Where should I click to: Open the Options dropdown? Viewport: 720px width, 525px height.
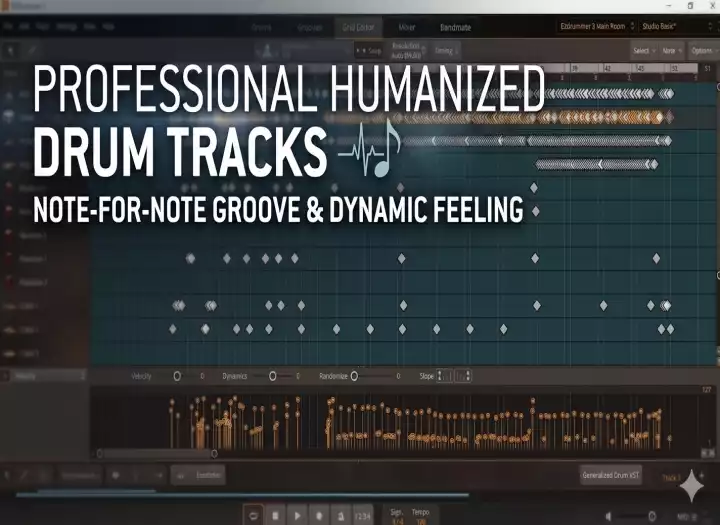[x=704, y=51]
